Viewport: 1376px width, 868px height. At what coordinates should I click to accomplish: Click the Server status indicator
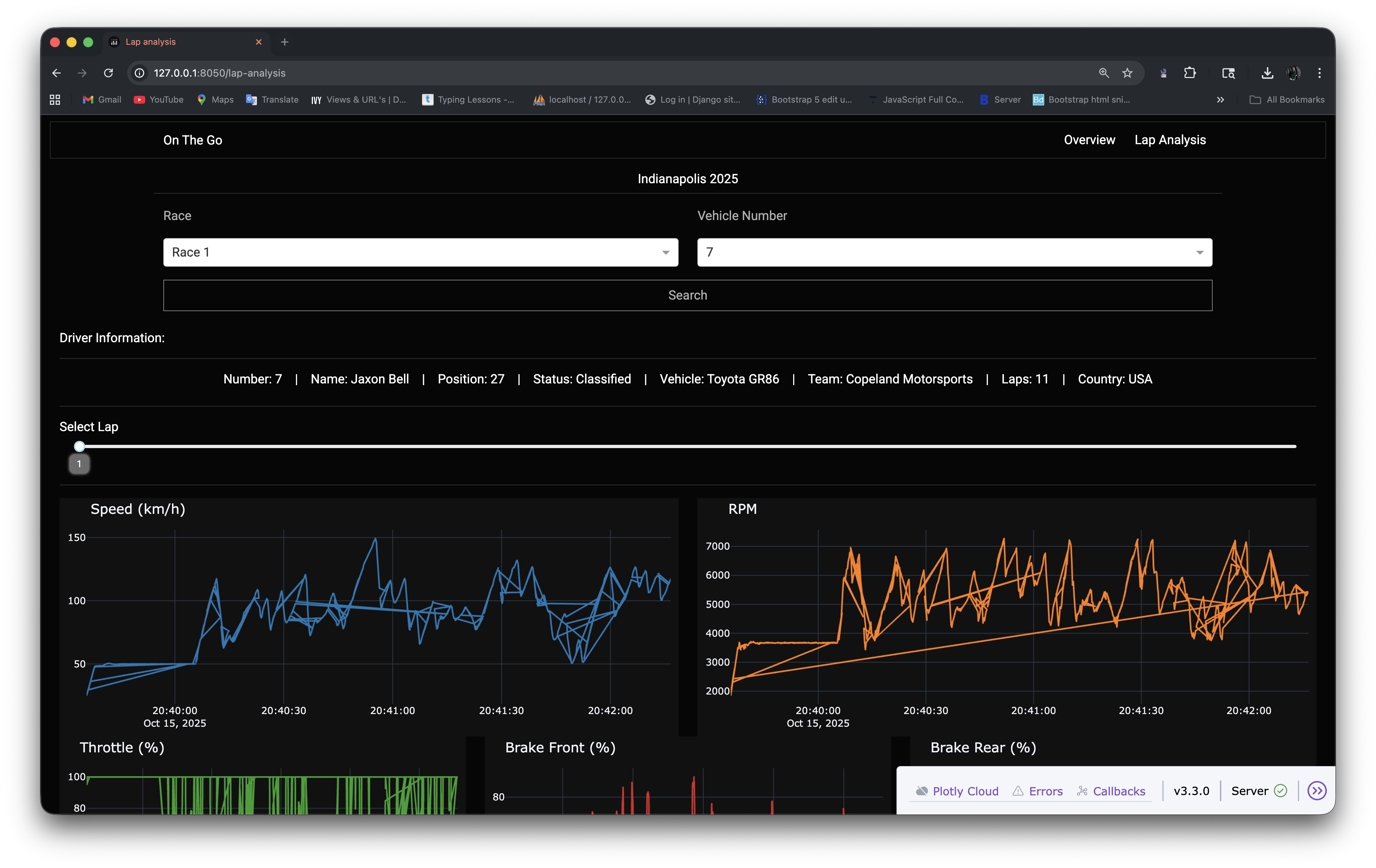[1259, 791]
